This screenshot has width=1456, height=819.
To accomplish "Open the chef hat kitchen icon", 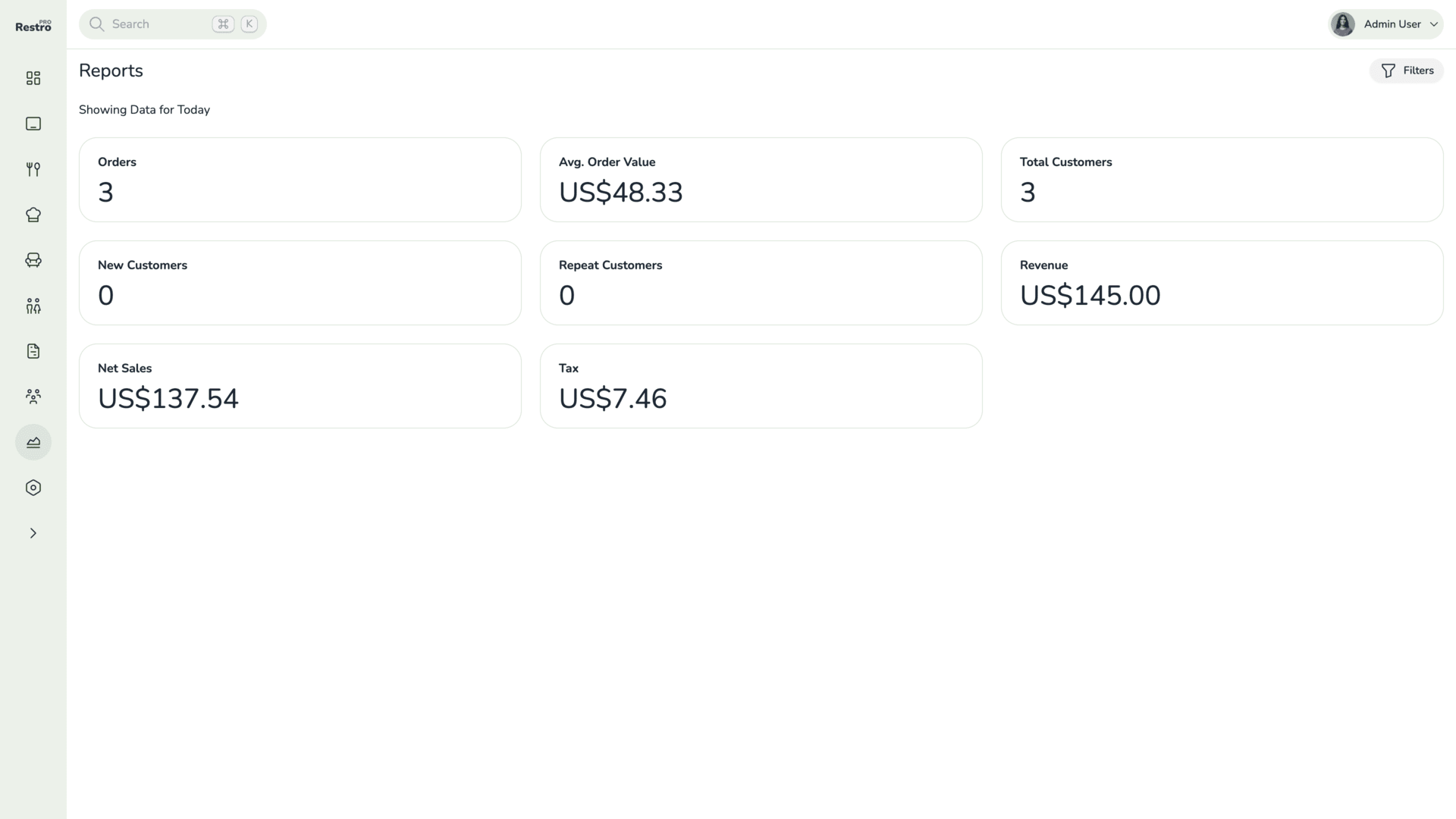I will [x=33, y=215].
